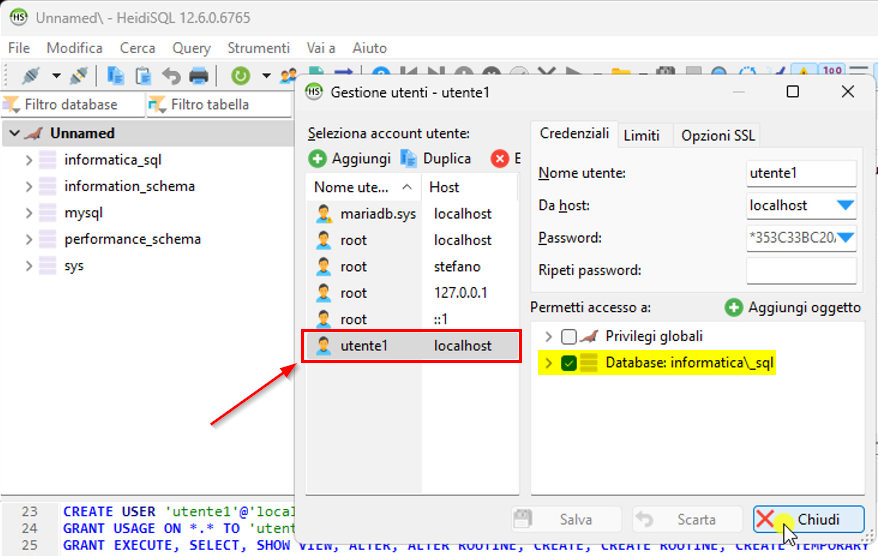878x556 pixels.
Task: Expand the information_schema node
Action: 29,186
